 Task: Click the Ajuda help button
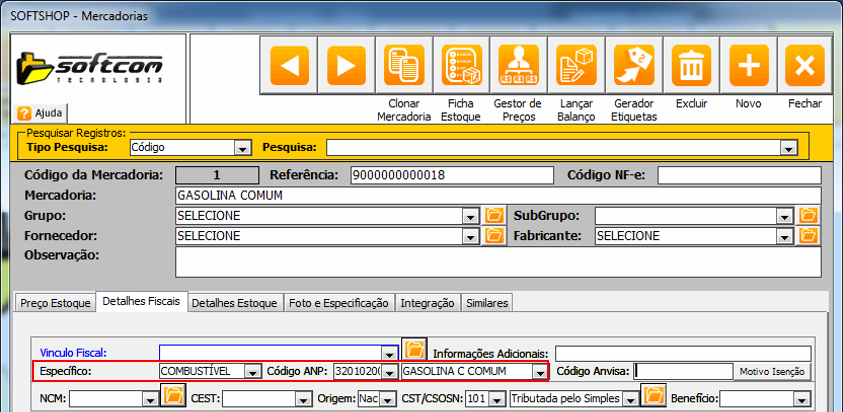point(41,113)
